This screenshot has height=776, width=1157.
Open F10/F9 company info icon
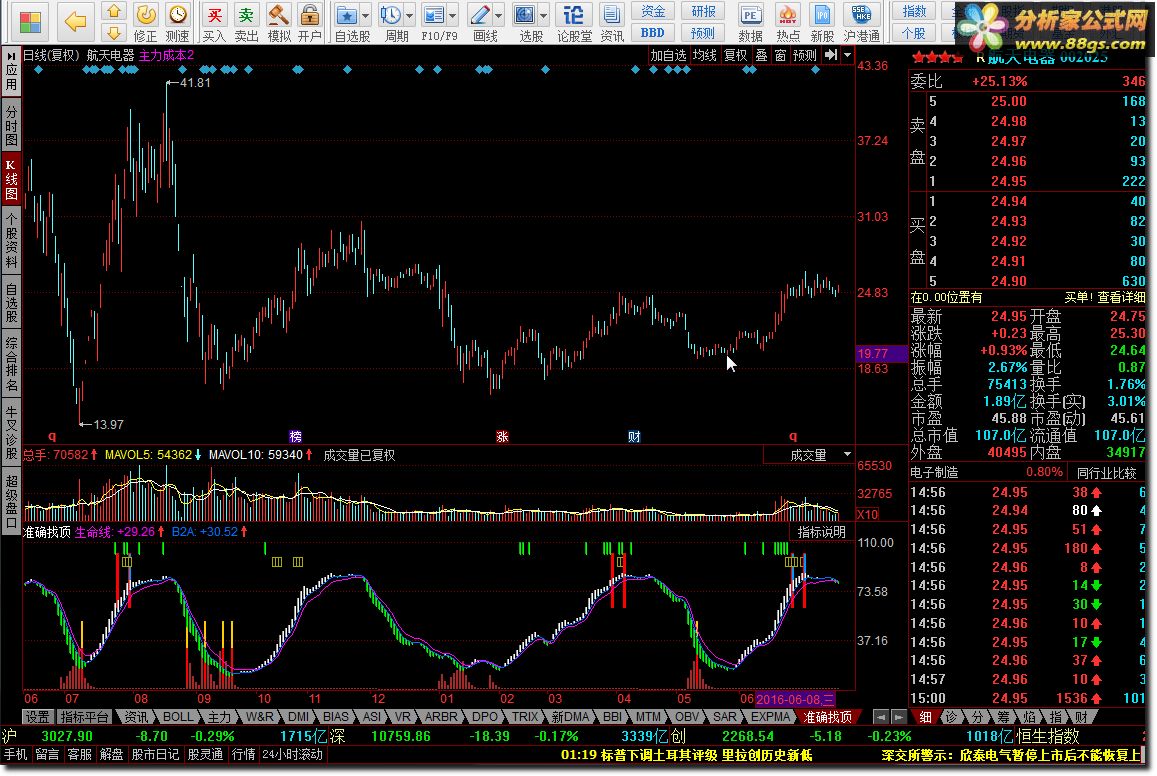click(x=435, y=23)
